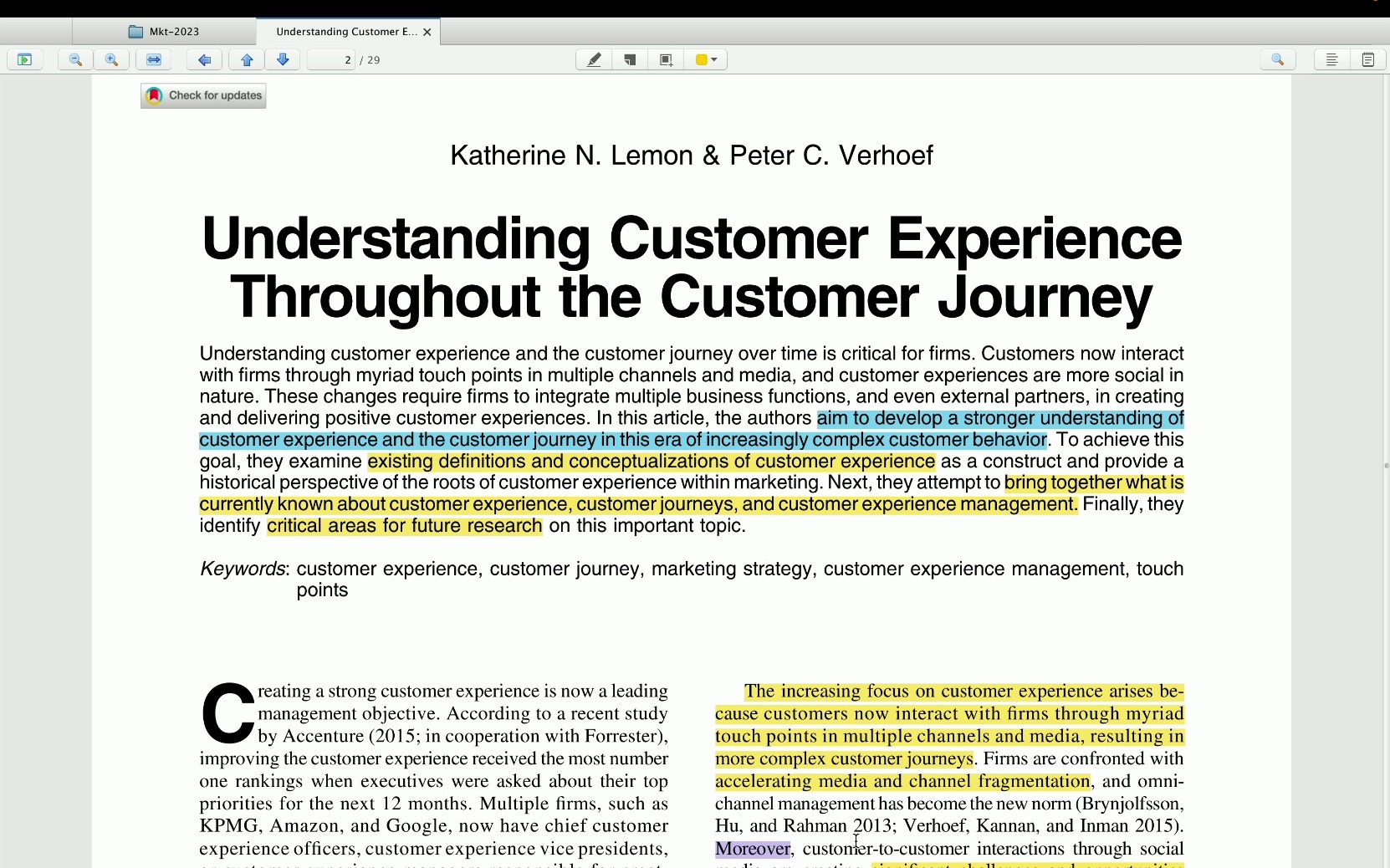Close the Understanding Customer E... tab
Viewport: 1390px width, 868px height.
click(427, 32)
